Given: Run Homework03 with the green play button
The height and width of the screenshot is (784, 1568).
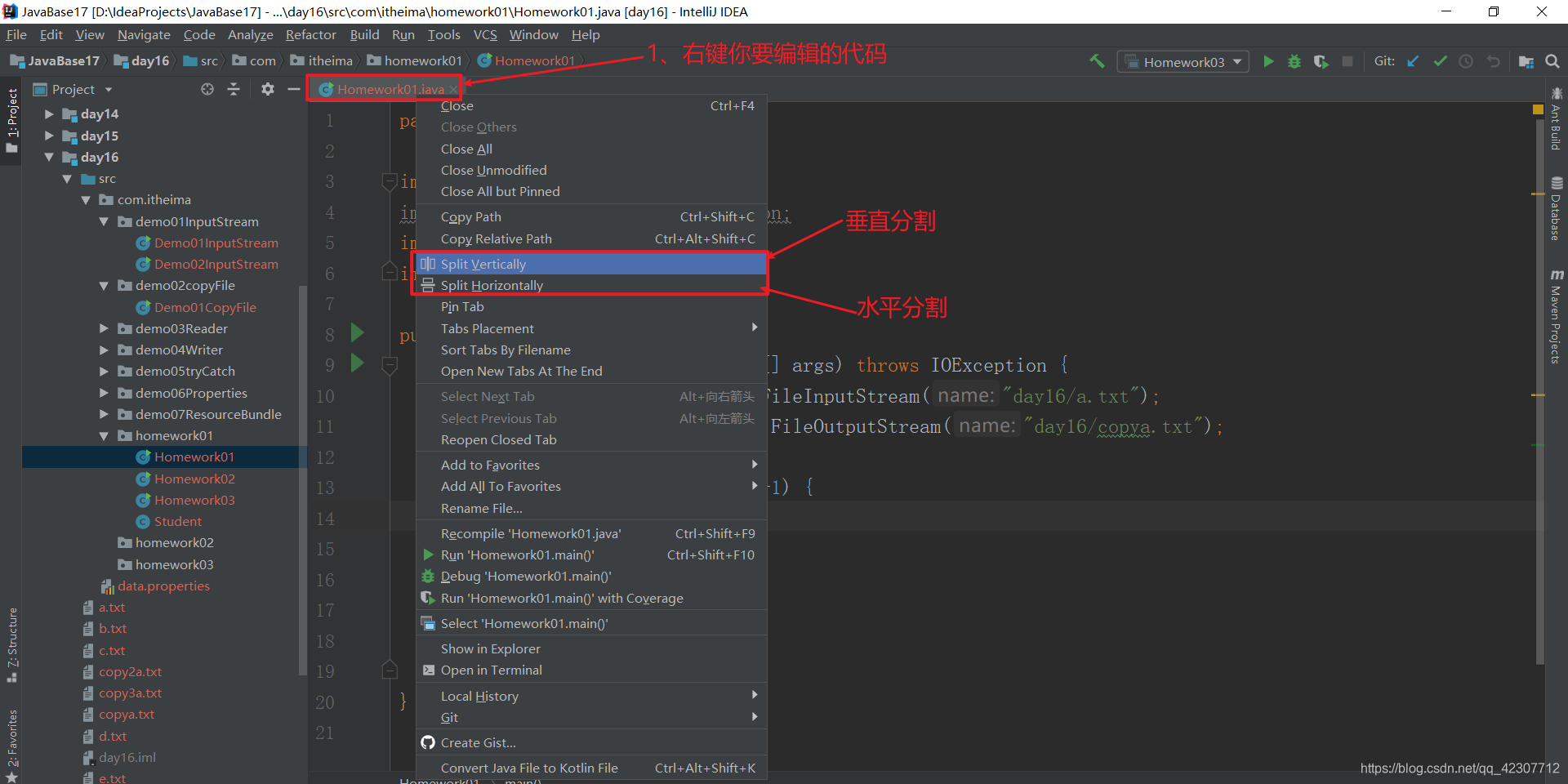Looking at the screenshot, I should [1268, 61].
